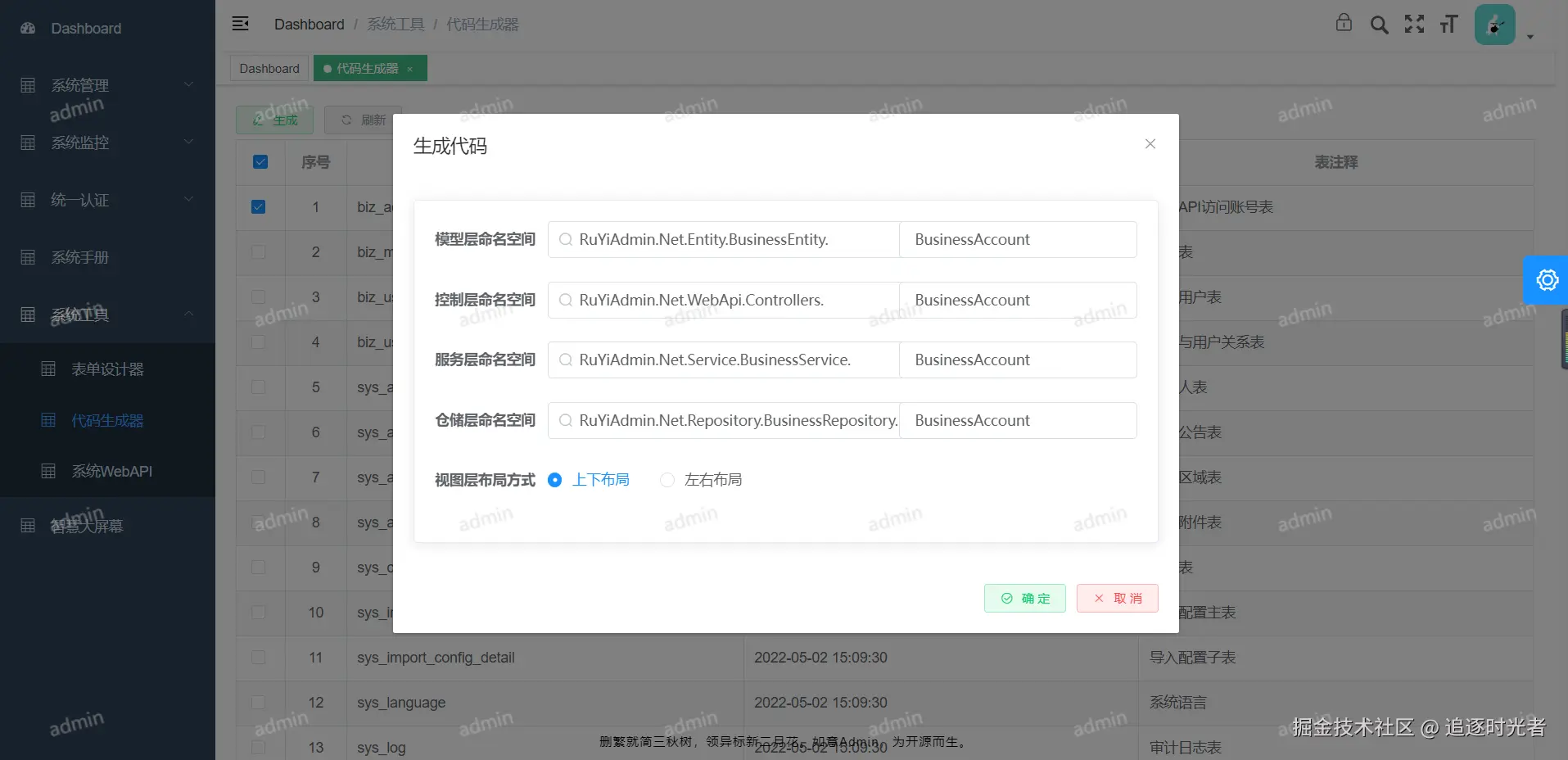This screenshot has height=760, width=1568.
Task: Edit BusinessAccount suffix for 控制层命名空间
Action: tap(1018, 300)
